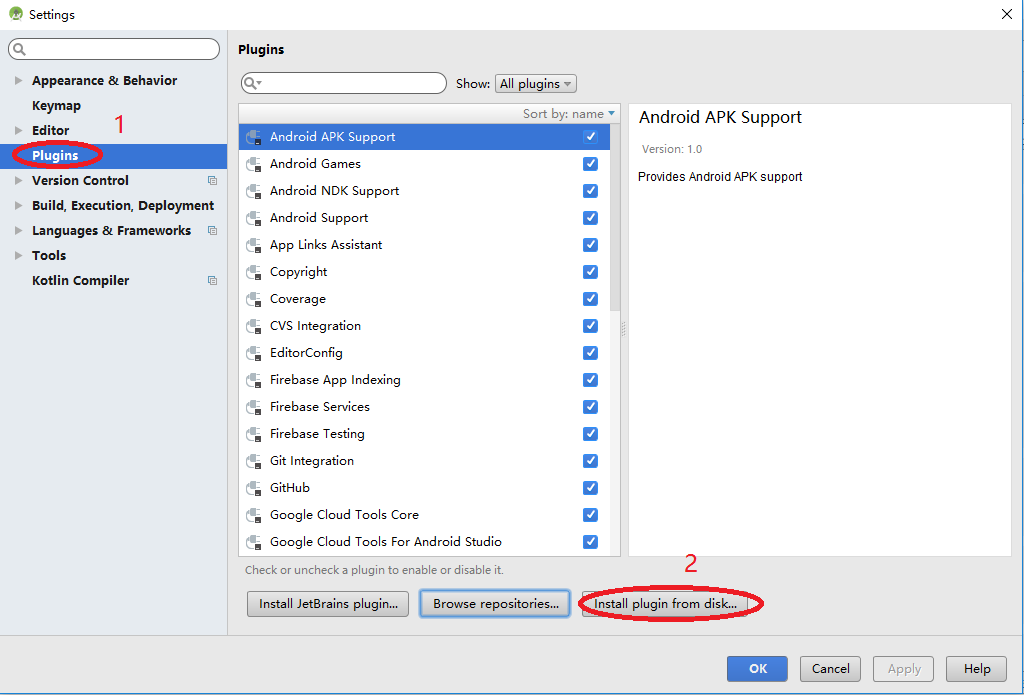The height and width of the screenshot is (695, 1024).
Task: Click the Android Support plugin icon
Action: click(x=253, y=218)
